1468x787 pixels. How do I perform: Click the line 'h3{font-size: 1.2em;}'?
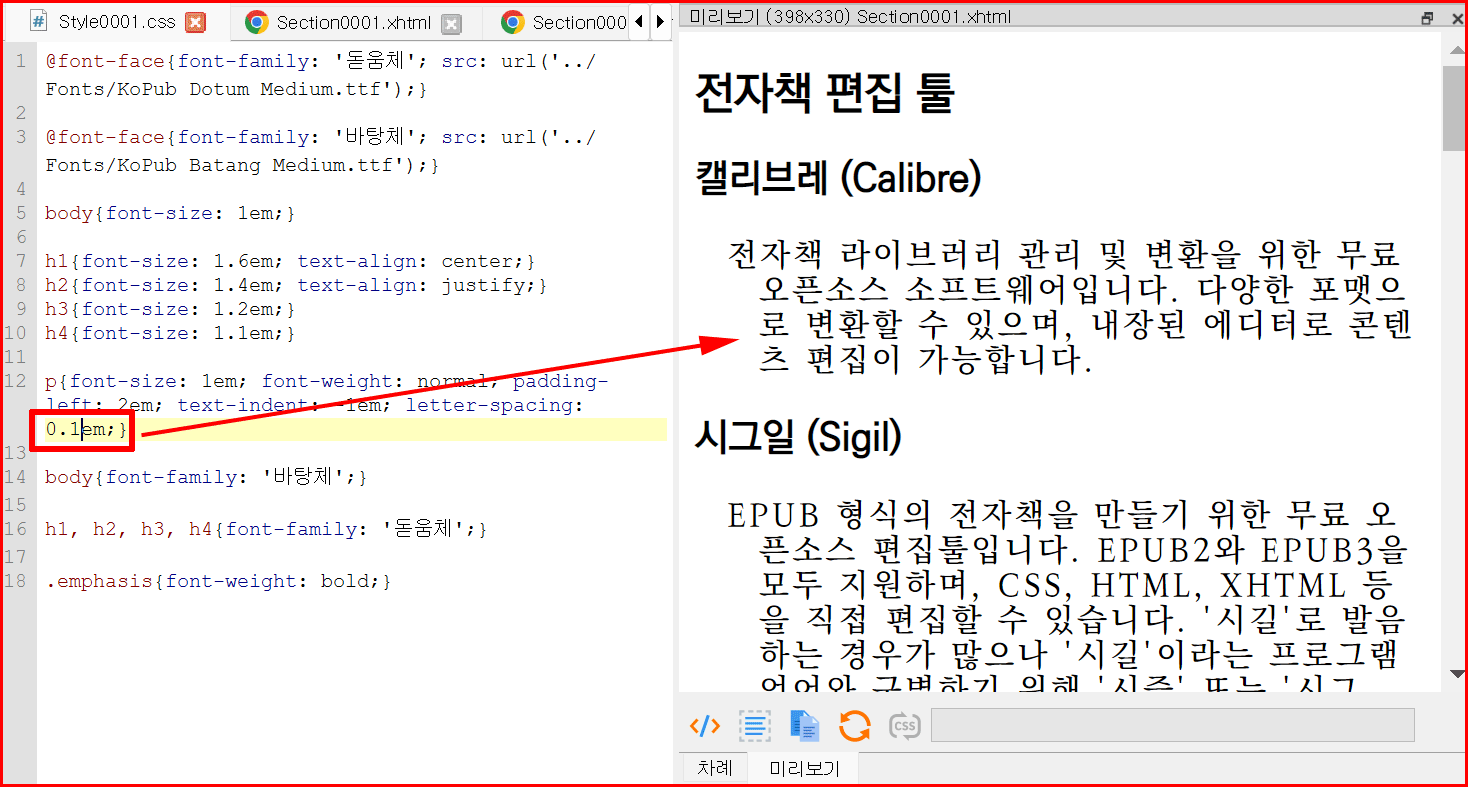point(170,309)
